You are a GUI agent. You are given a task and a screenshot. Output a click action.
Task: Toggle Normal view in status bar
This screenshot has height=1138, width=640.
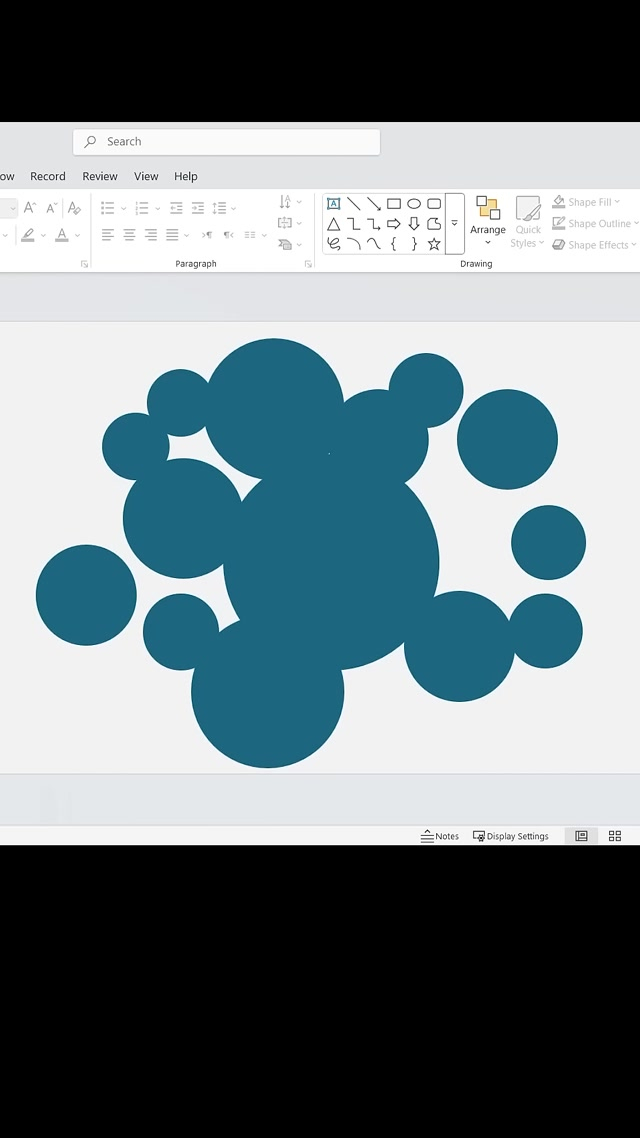click(x=581, y=836)
